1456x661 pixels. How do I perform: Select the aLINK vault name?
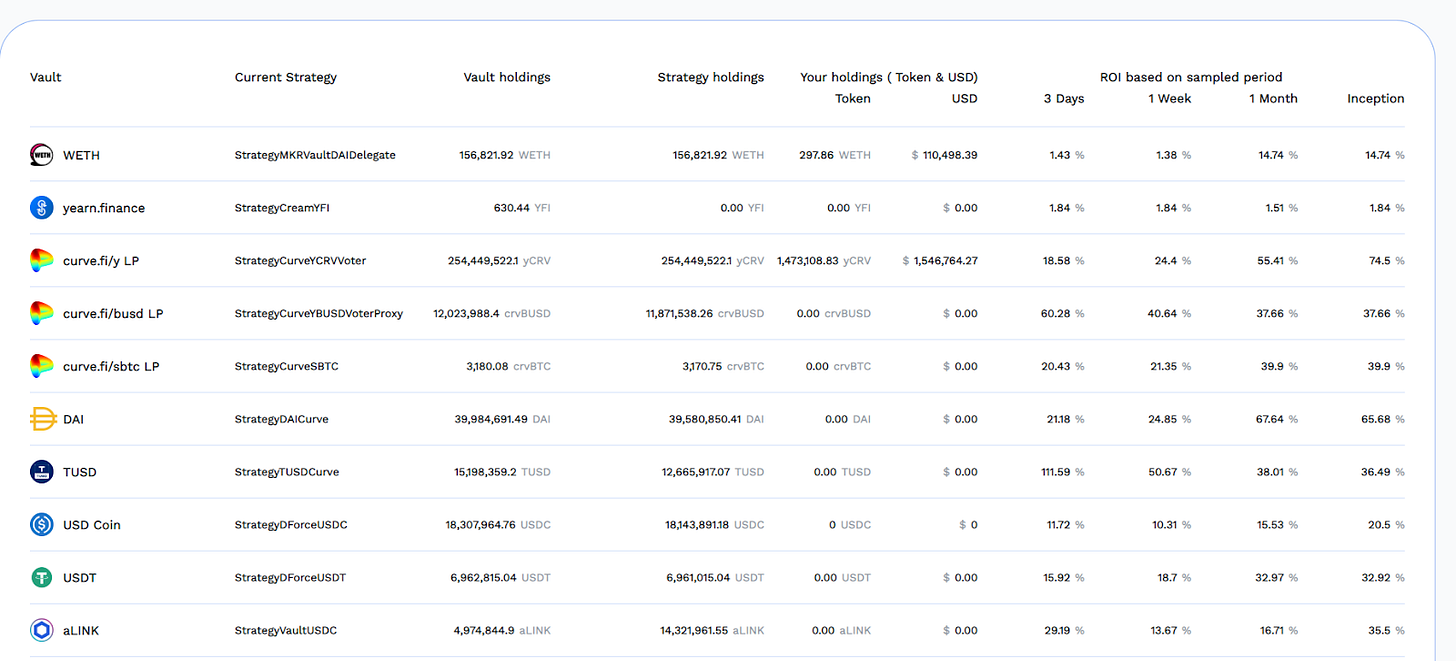81,630
